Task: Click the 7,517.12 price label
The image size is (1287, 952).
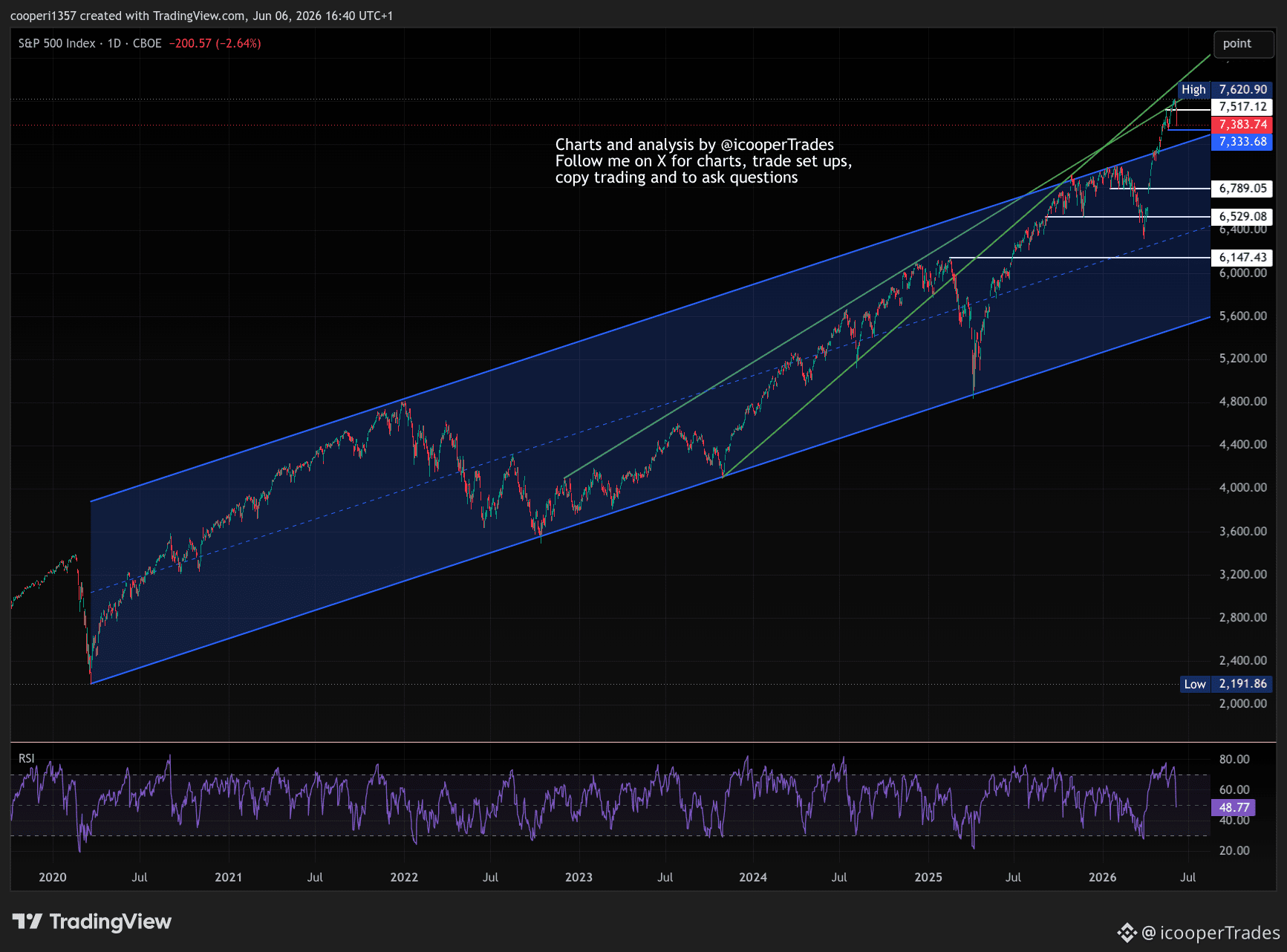Action: point(1242,107)
